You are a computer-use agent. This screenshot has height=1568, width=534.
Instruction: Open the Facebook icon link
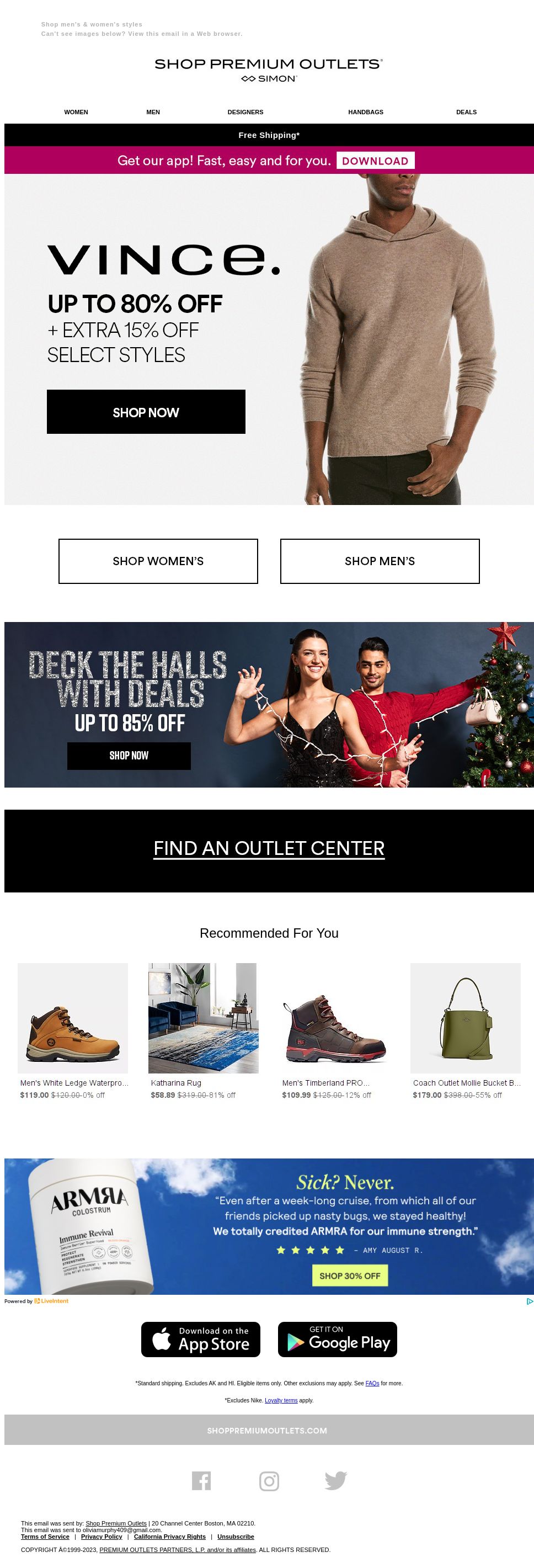(x=201, y=1480)
